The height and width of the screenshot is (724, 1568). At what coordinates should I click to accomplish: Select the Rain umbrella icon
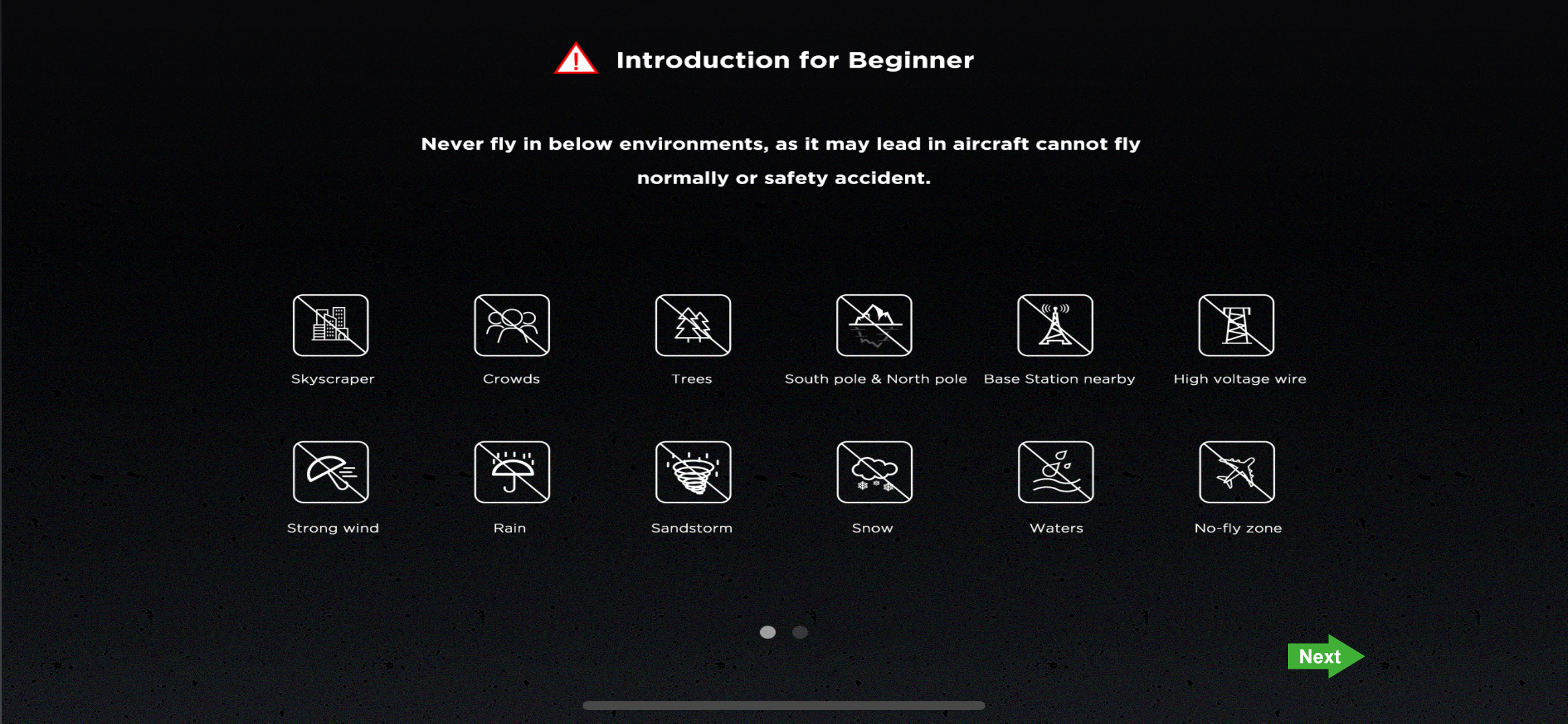point(512,472)
